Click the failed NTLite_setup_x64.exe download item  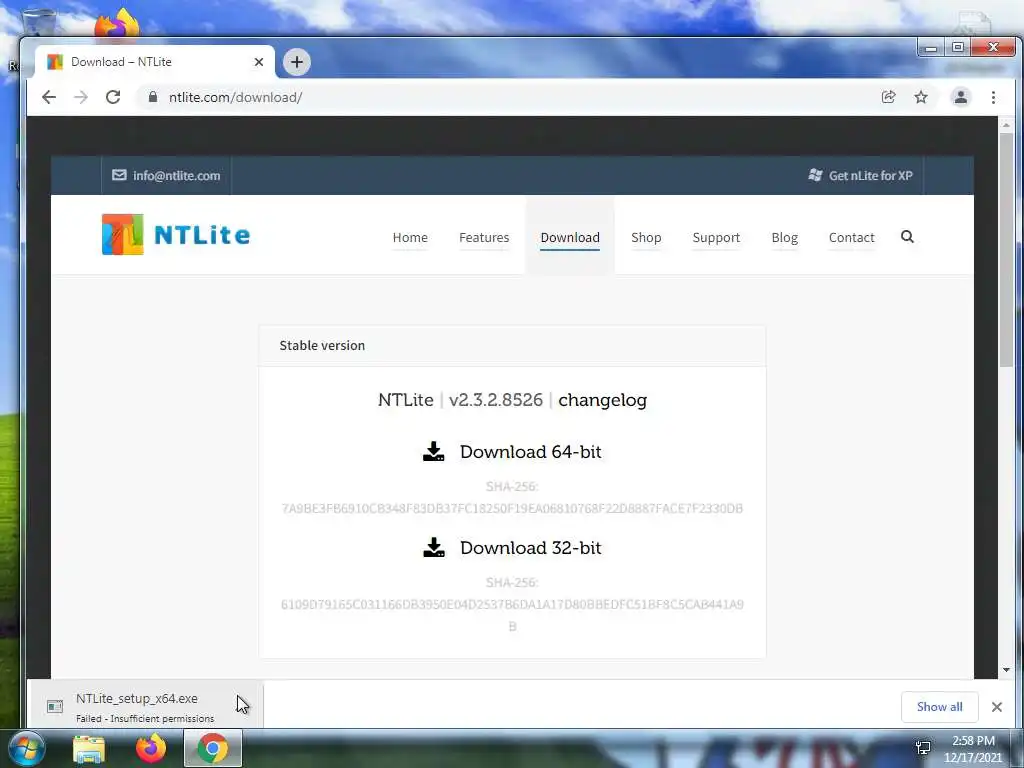[x=145, y=707]
